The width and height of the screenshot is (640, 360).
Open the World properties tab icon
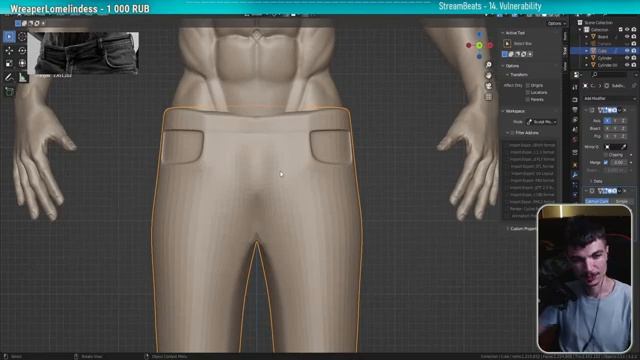(x=575, y=140)
